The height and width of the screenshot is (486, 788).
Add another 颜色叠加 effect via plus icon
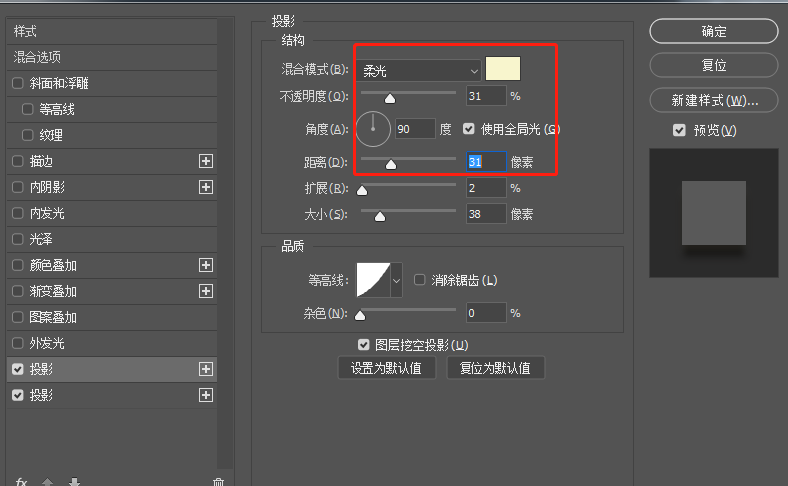point(206,265)
